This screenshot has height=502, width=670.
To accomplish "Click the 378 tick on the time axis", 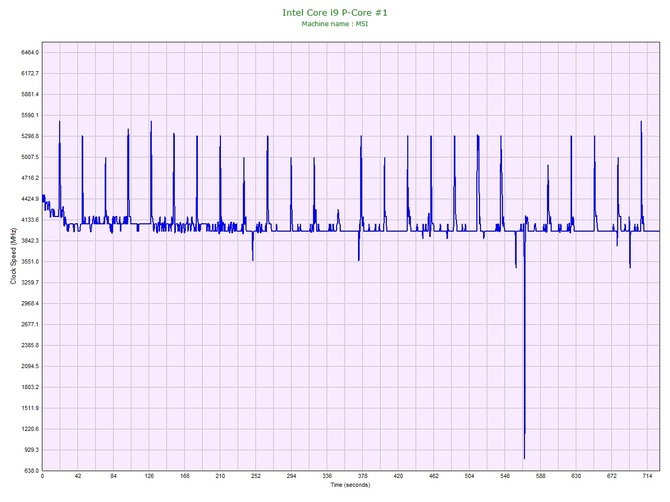I will click(362, 476).
